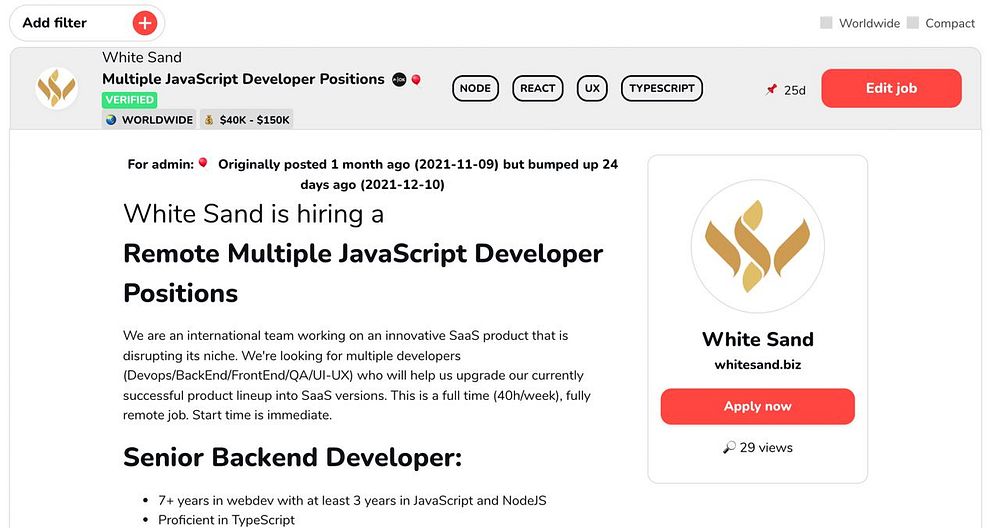Open the whitesand.biz website link
This screenshot has height=528, width=1000.
click(758, 365)
